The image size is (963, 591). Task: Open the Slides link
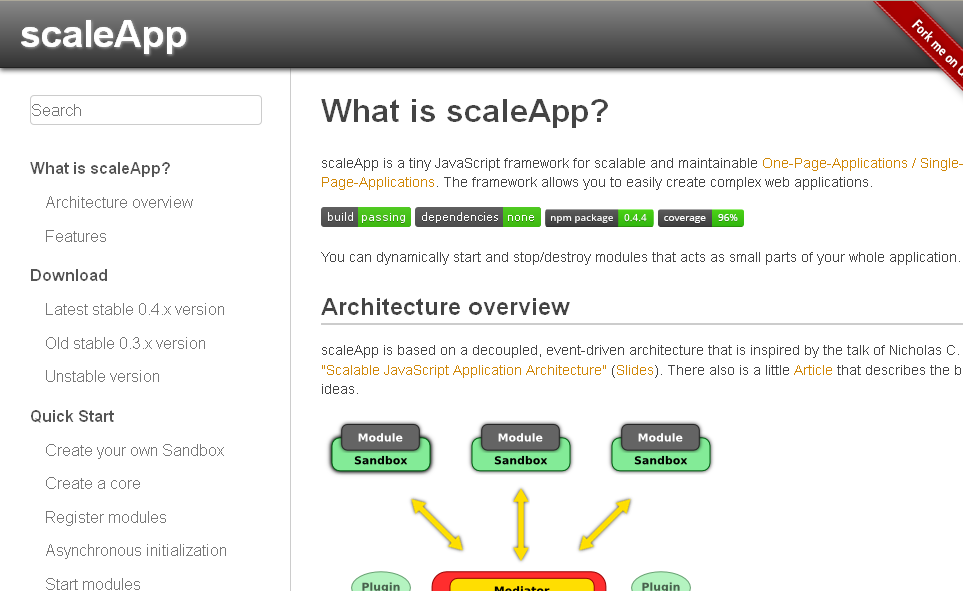[x=635, y=370]
